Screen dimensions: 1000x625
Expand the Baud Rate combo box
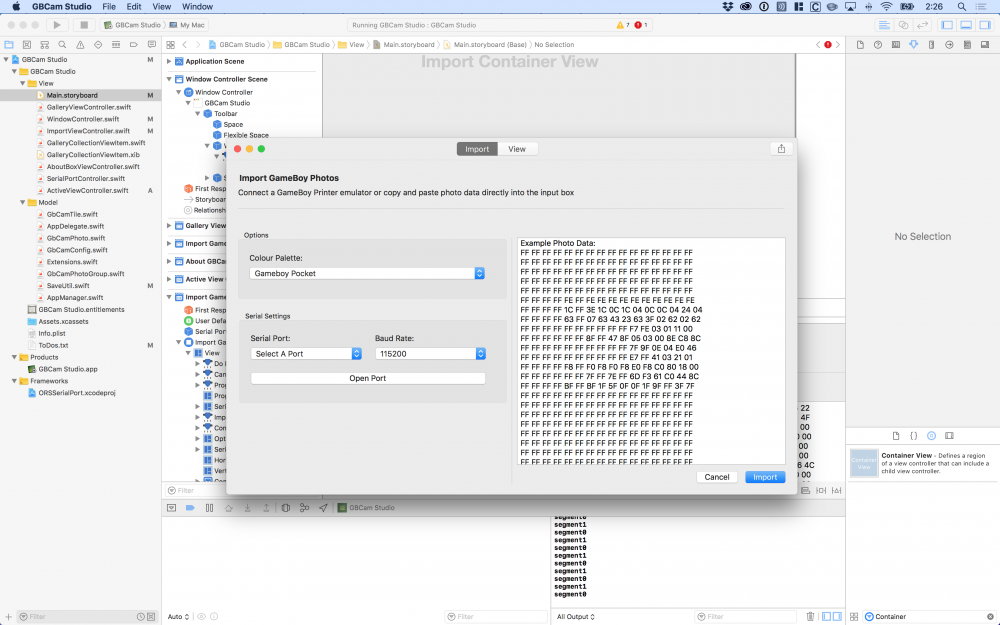coord(480,354)
